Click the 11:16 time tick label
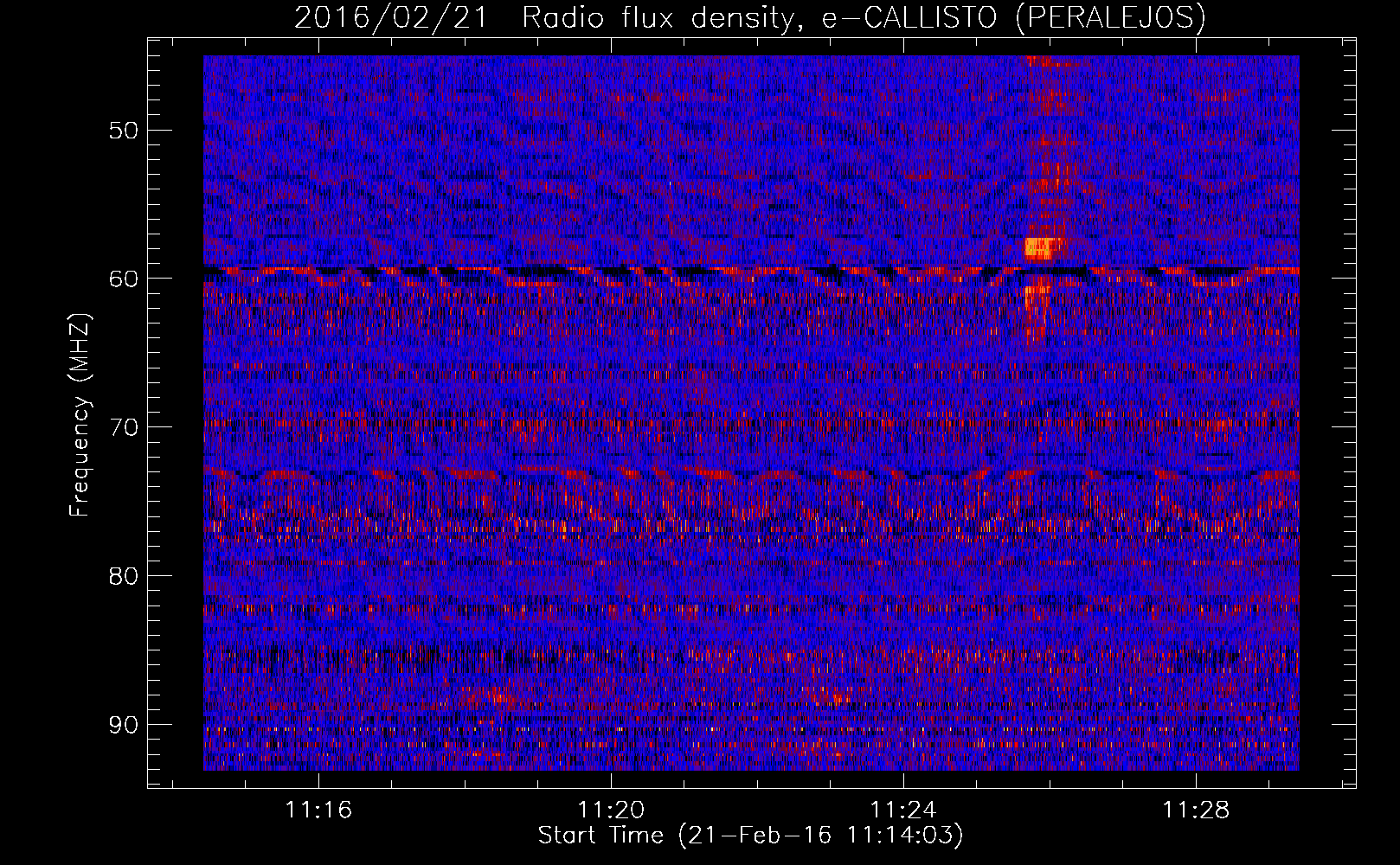 point(319,811)
